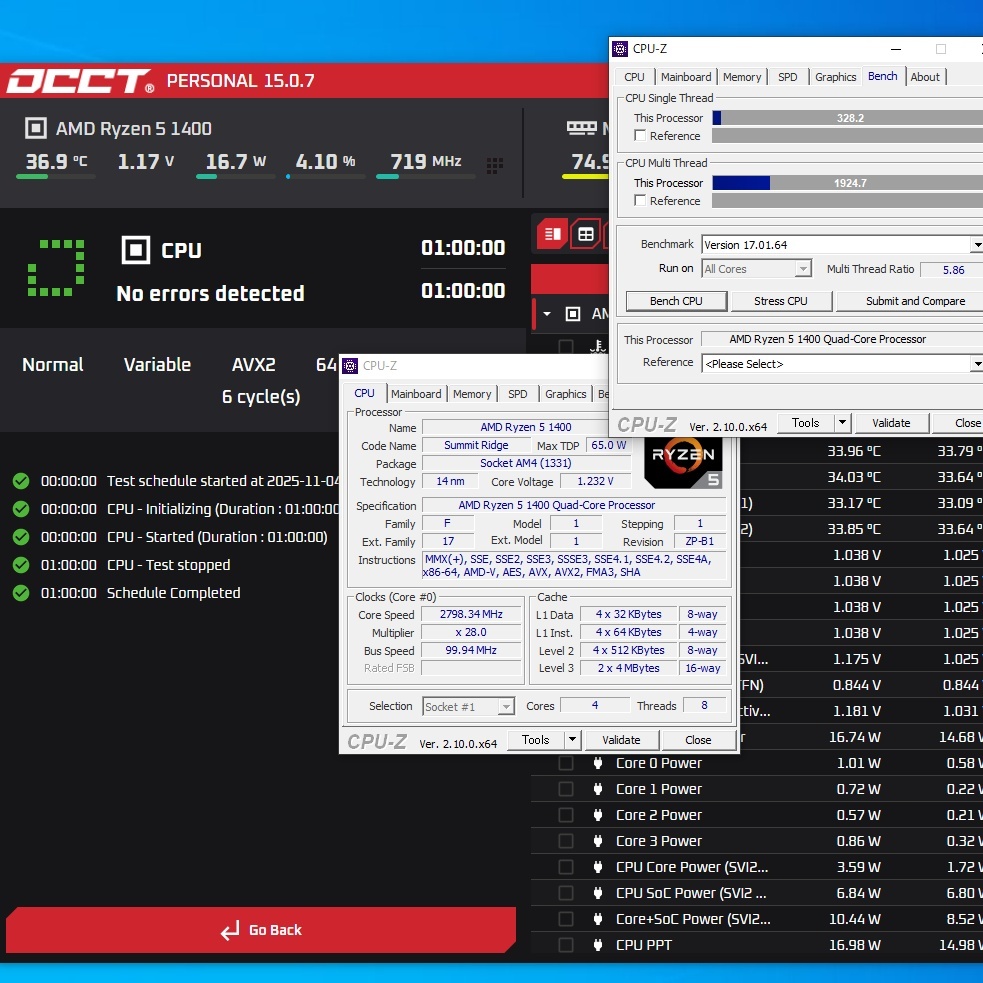
Task: Click the Core Speed value 2798.34 MHz
Action: coord(471,614)
